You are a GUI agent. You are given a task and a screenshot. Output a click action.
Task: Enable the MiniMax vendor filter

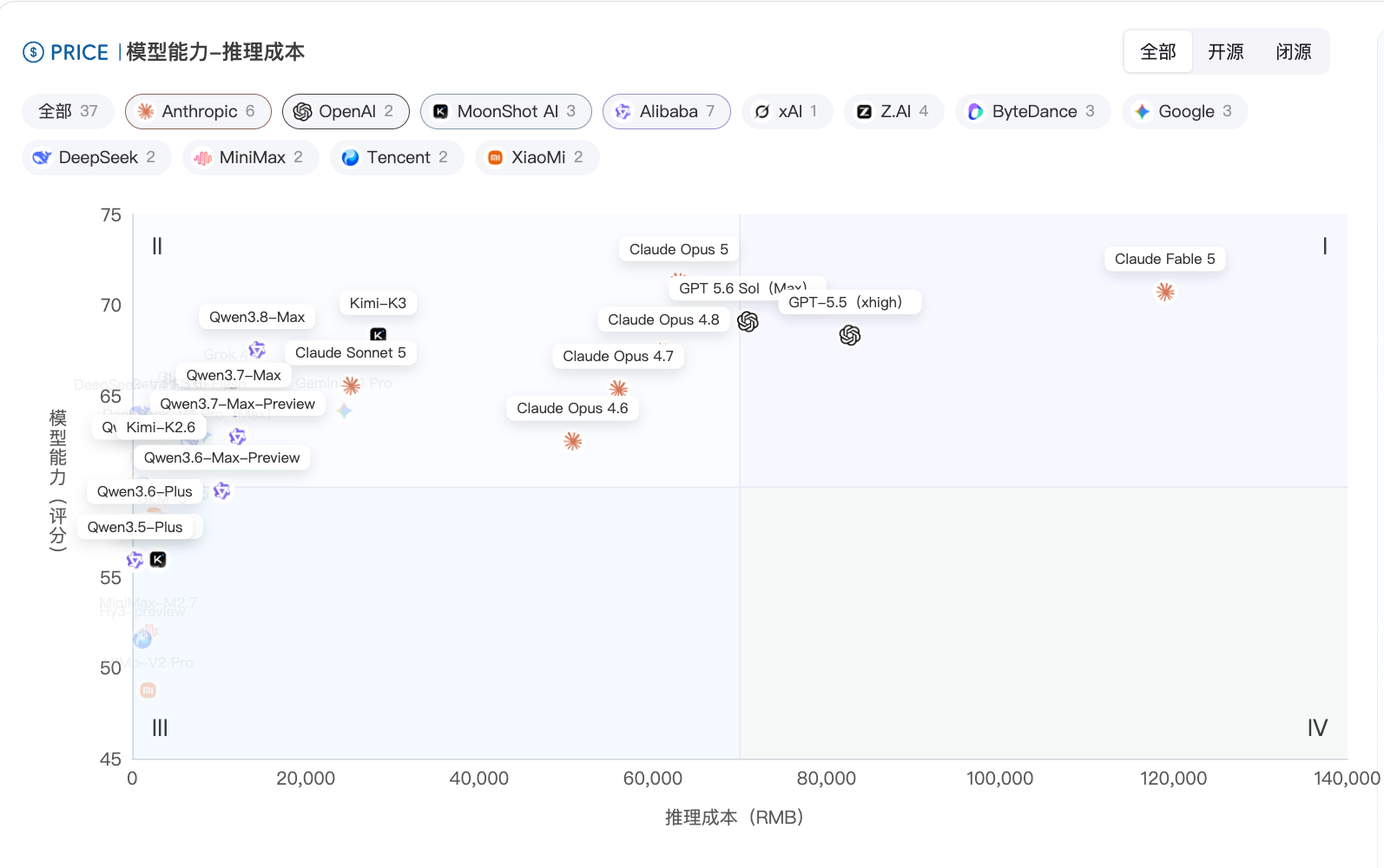(251, 157)
